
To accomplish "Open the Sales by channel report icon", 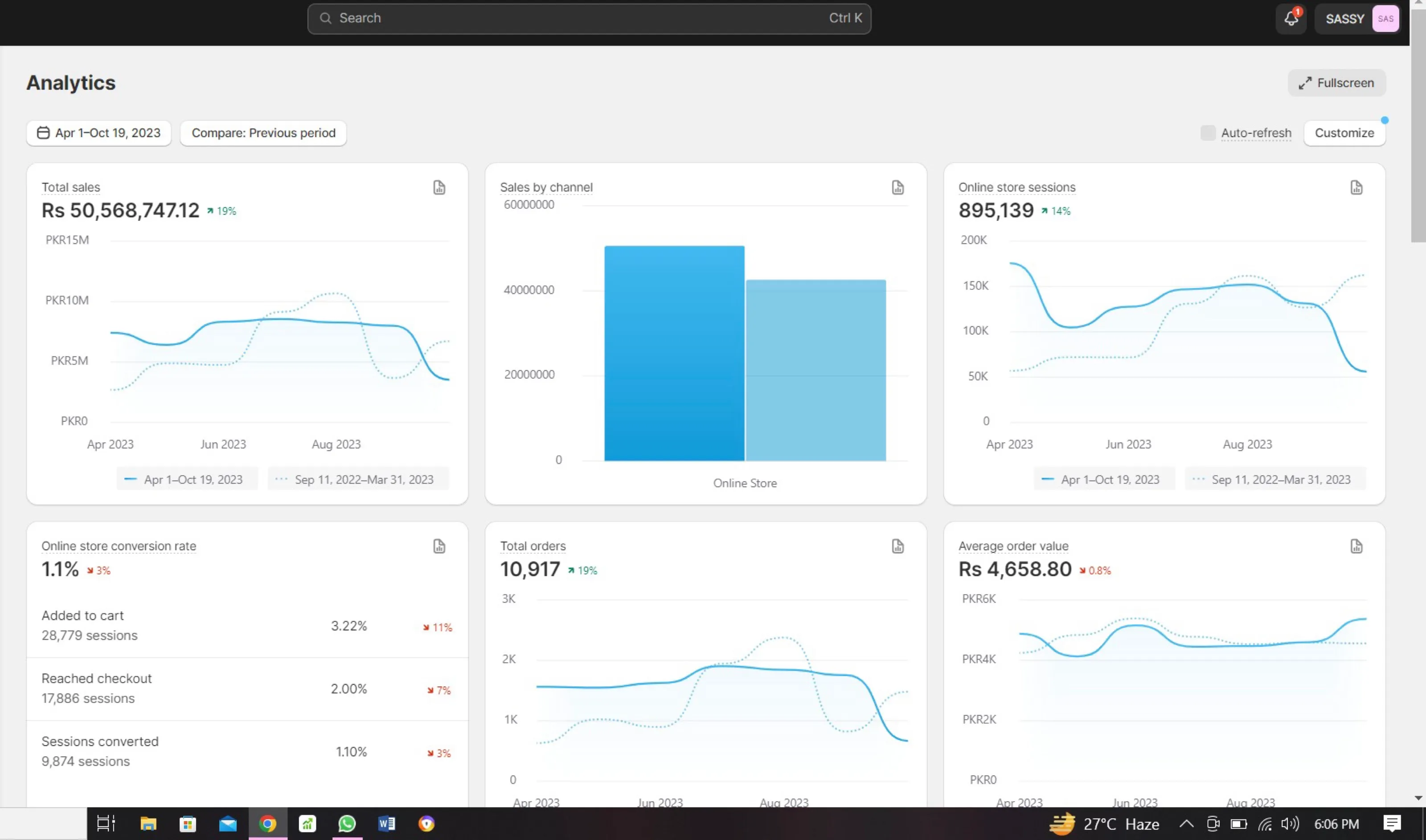I will click(897, 188).
